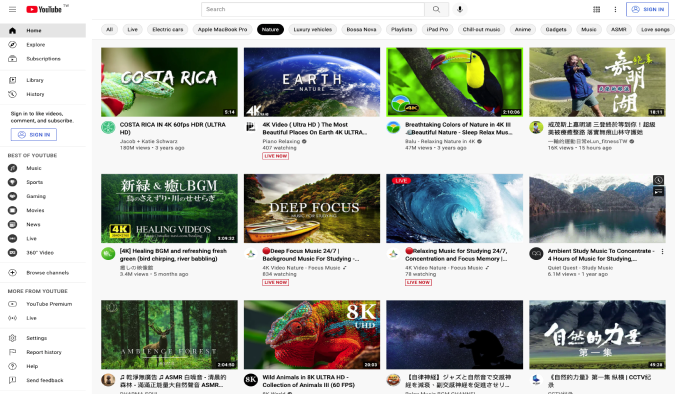Image resolution: width=675 pixels, height=394 pixels.
Task: Select the Chill-out music chip
Action: pyautogui.click(x=481, y=30)
